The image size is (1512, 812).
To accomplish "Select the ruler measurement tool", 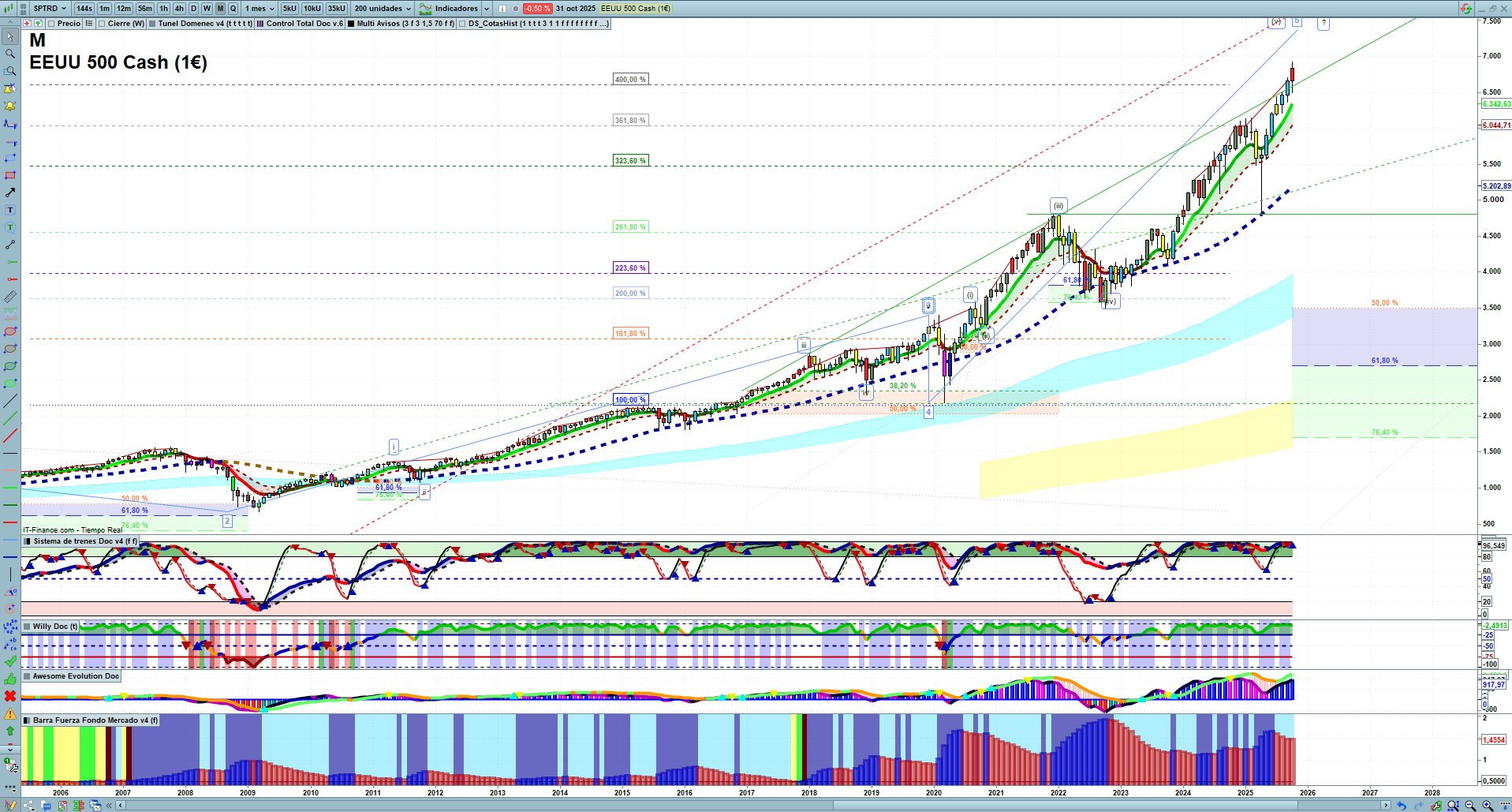I will tap(10, 297).
